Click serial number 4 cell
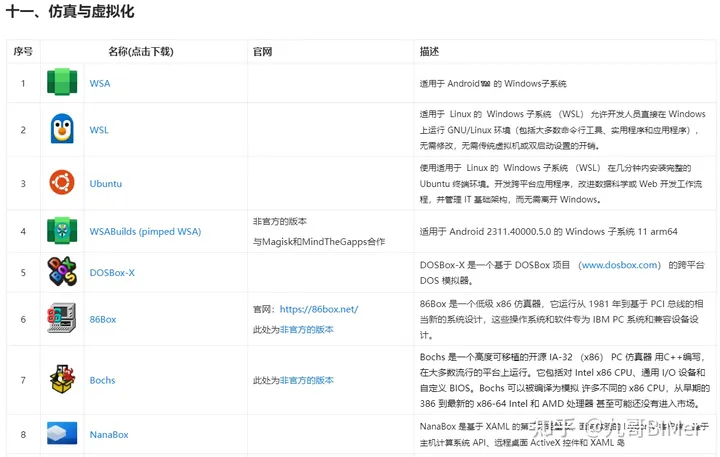Screen dimensions: 720x457 coord(23,231)
